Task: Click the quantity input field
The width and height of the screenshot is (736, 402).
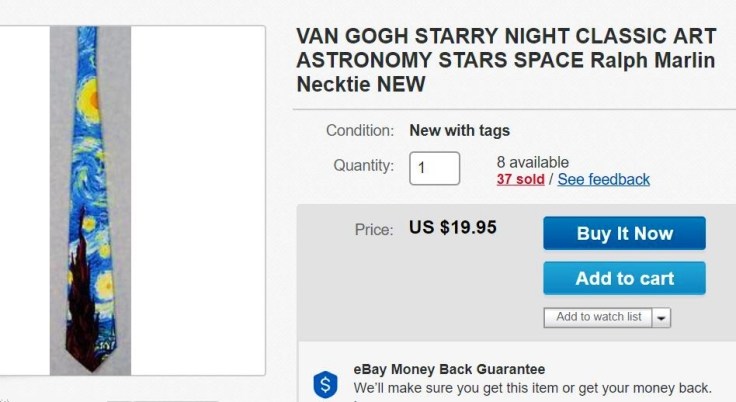Action: (x=435, y=168)
